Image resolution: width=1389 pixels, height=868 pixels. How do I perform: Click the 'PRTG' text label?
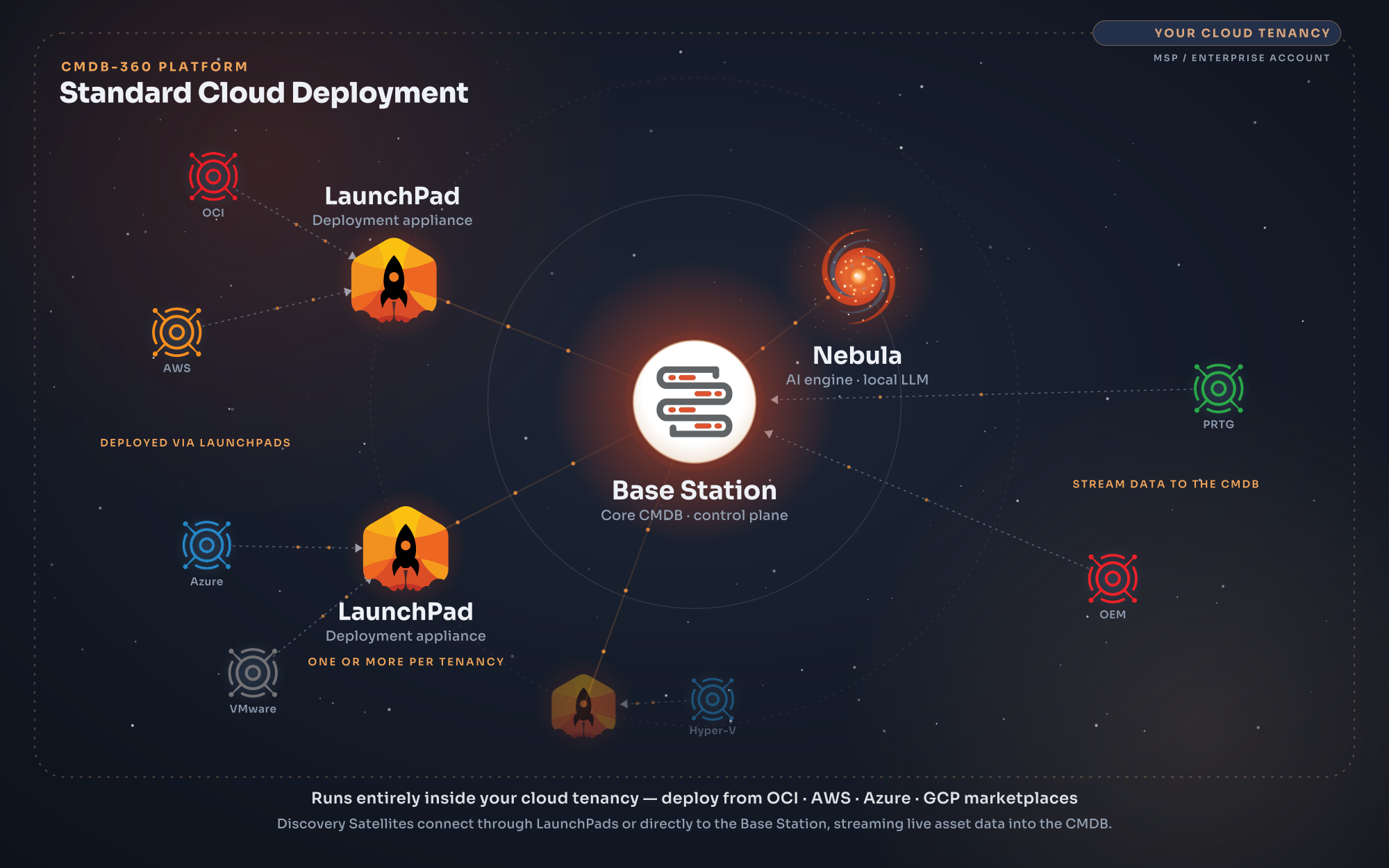[1219, 424]
